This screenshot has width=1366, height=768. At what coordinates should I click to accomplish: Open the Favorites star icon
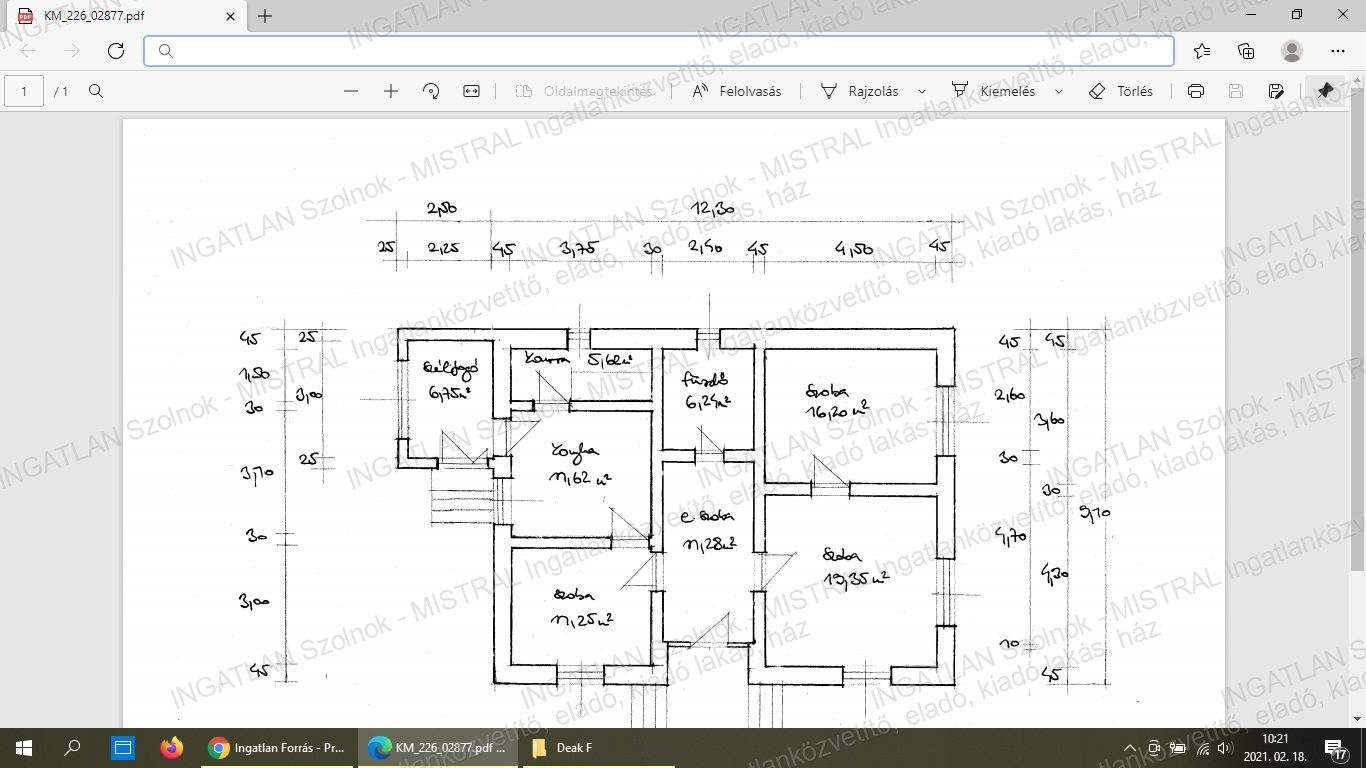click(x=1202, y=51)
